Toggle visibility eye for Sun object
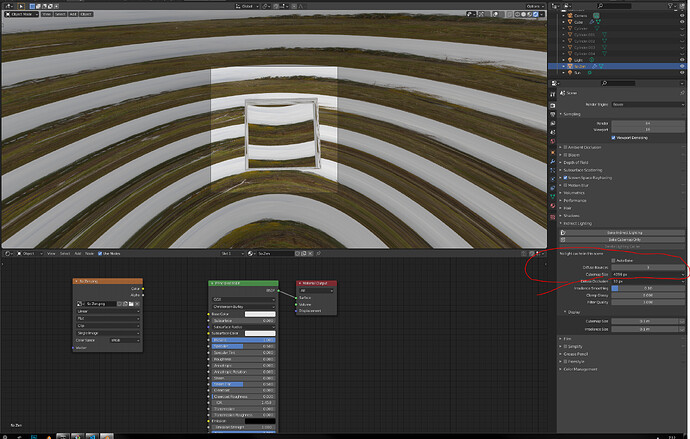The width and height of the screenshot is (690, 439). tap(682, 73)
